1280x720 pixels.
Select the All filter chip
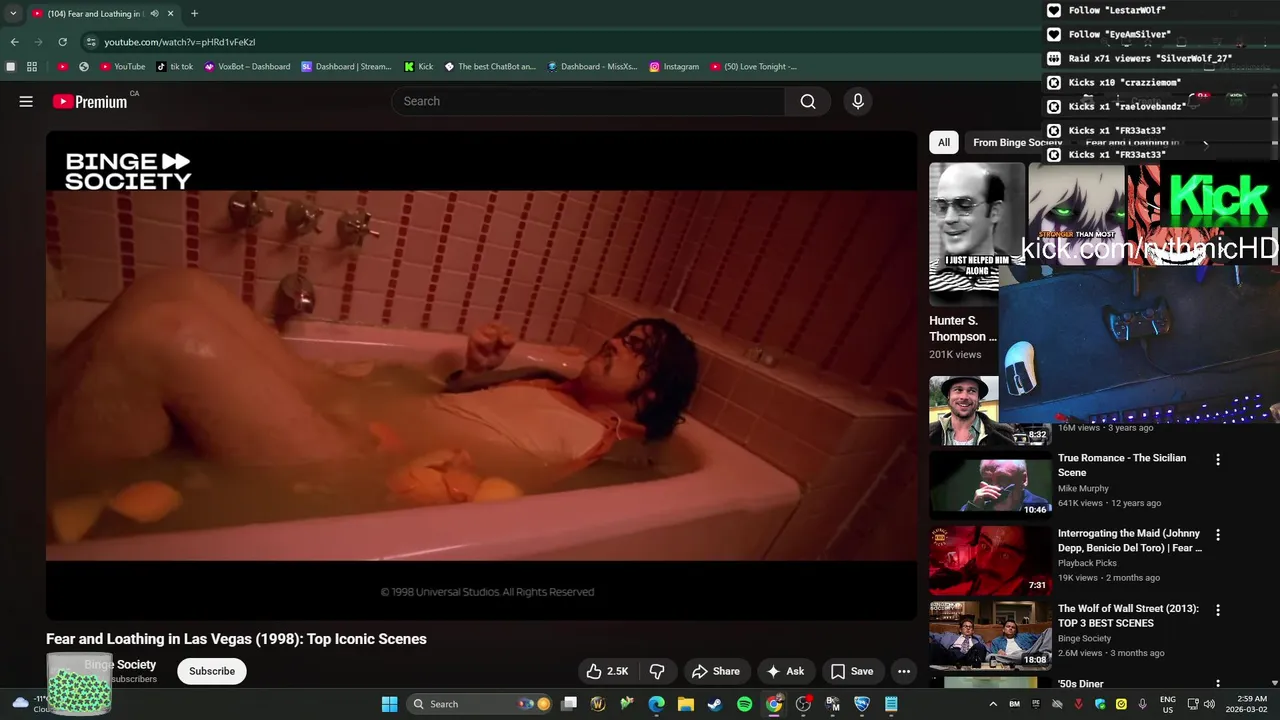[x=943, y=142]
